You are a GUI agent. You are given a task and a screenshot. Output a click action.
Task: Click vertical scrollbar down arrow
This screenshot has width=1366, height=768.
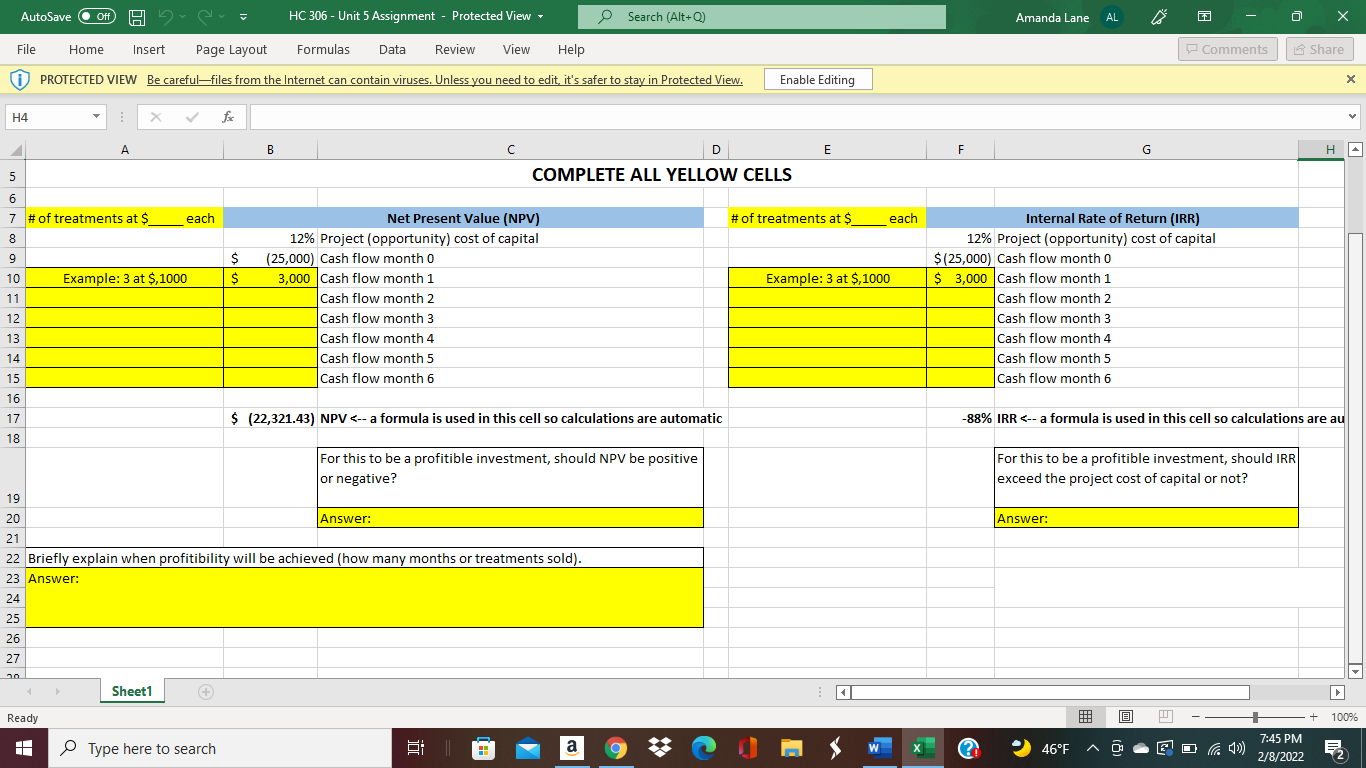click(x=1355, y=670)
